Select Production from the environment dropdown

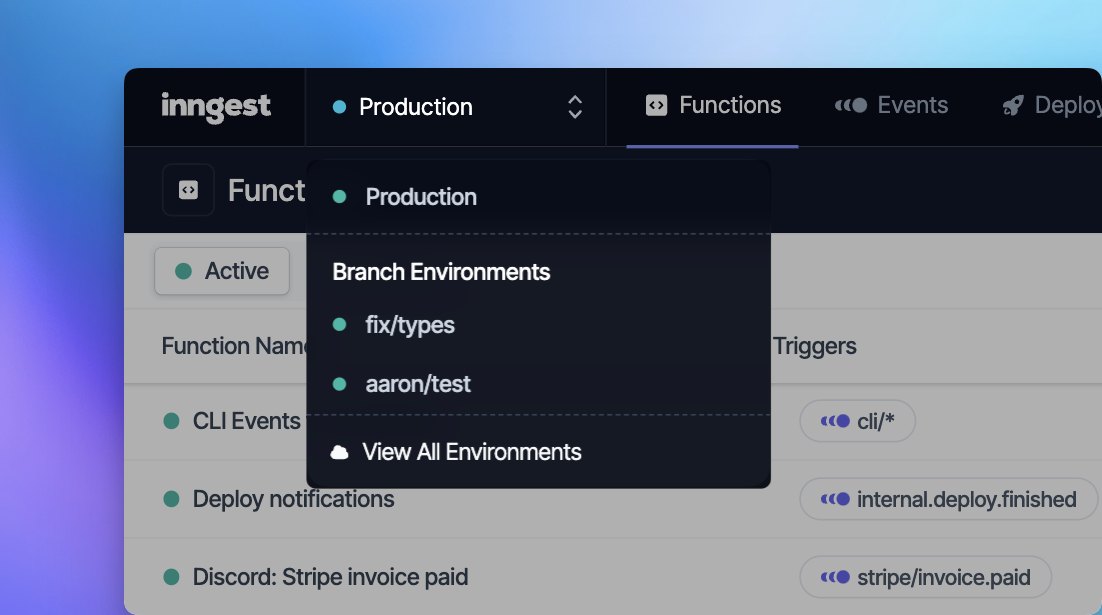coord(420,196)
